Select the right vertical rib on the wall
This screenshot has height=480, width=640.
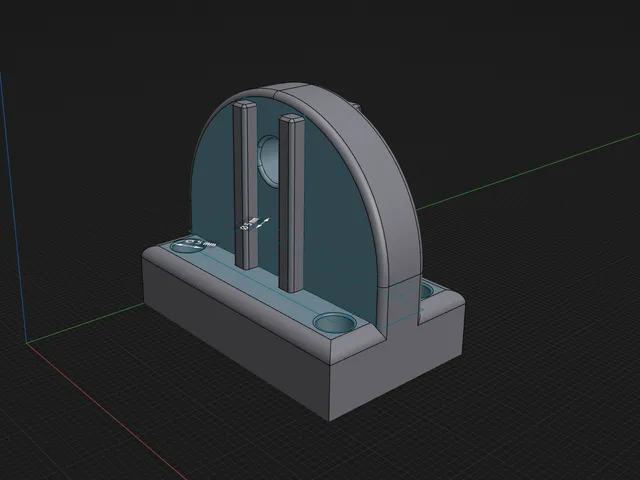tap(292, 204)
